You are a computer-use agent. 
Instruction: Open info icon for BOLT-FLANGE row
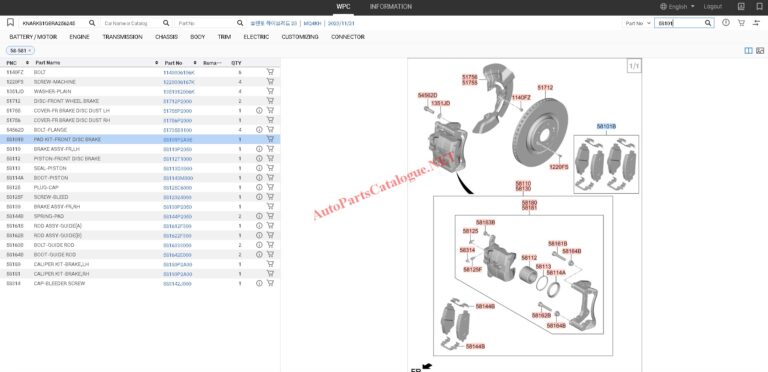tap(259, 130)
